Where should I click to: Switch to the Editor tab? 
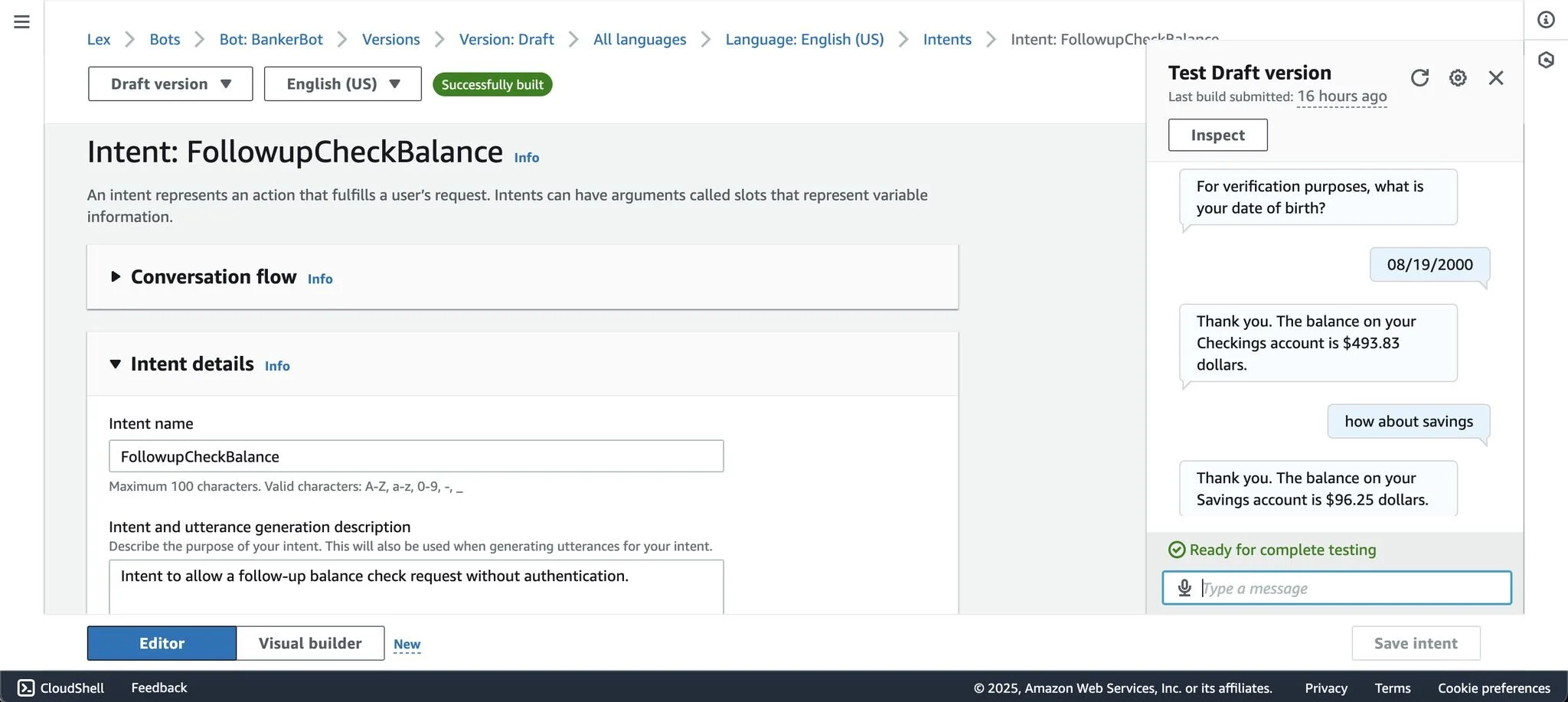click(162, 643)
